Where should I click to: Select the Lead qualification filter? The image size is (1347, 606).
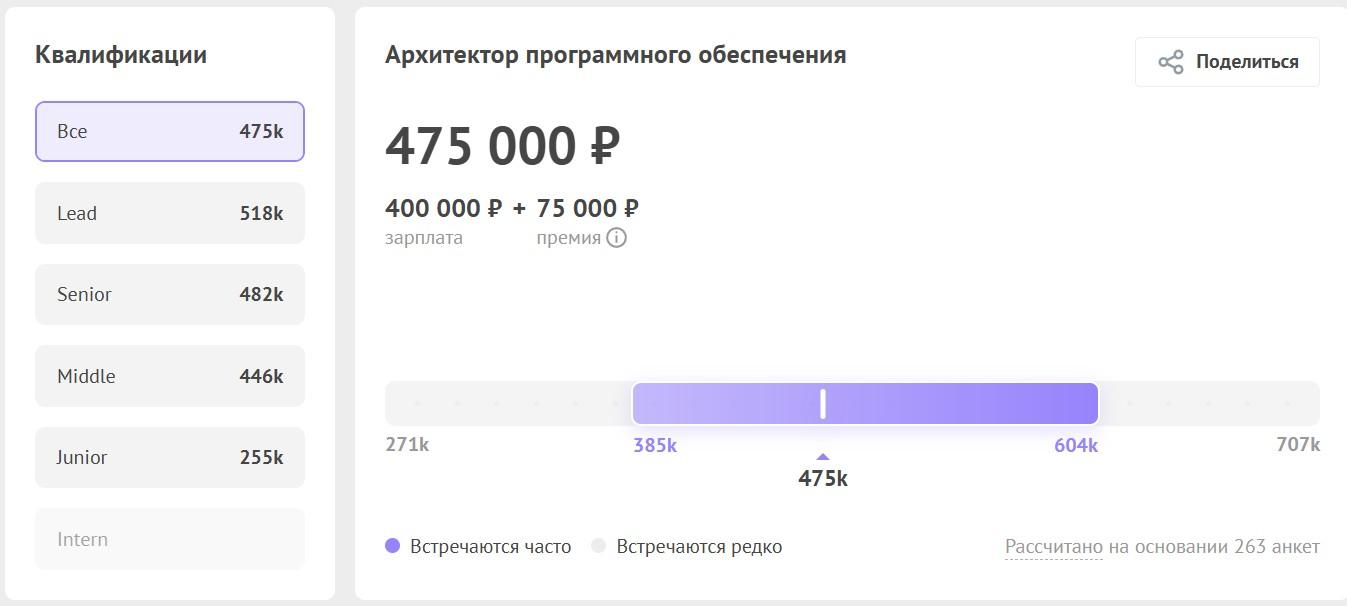pyautogui.click(x=170, y=213)
